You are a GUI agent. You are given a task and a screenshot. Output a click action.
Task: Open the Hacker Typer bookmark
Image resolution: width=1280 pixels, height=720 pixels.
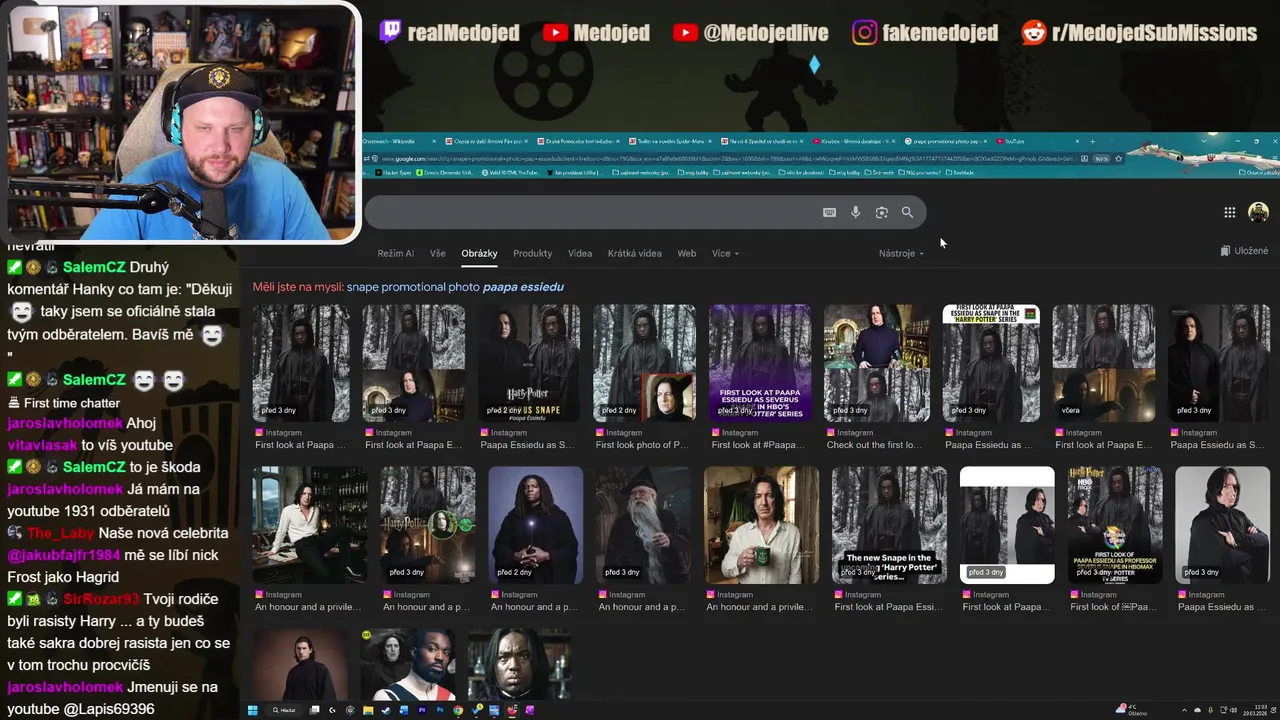point(393,172)
